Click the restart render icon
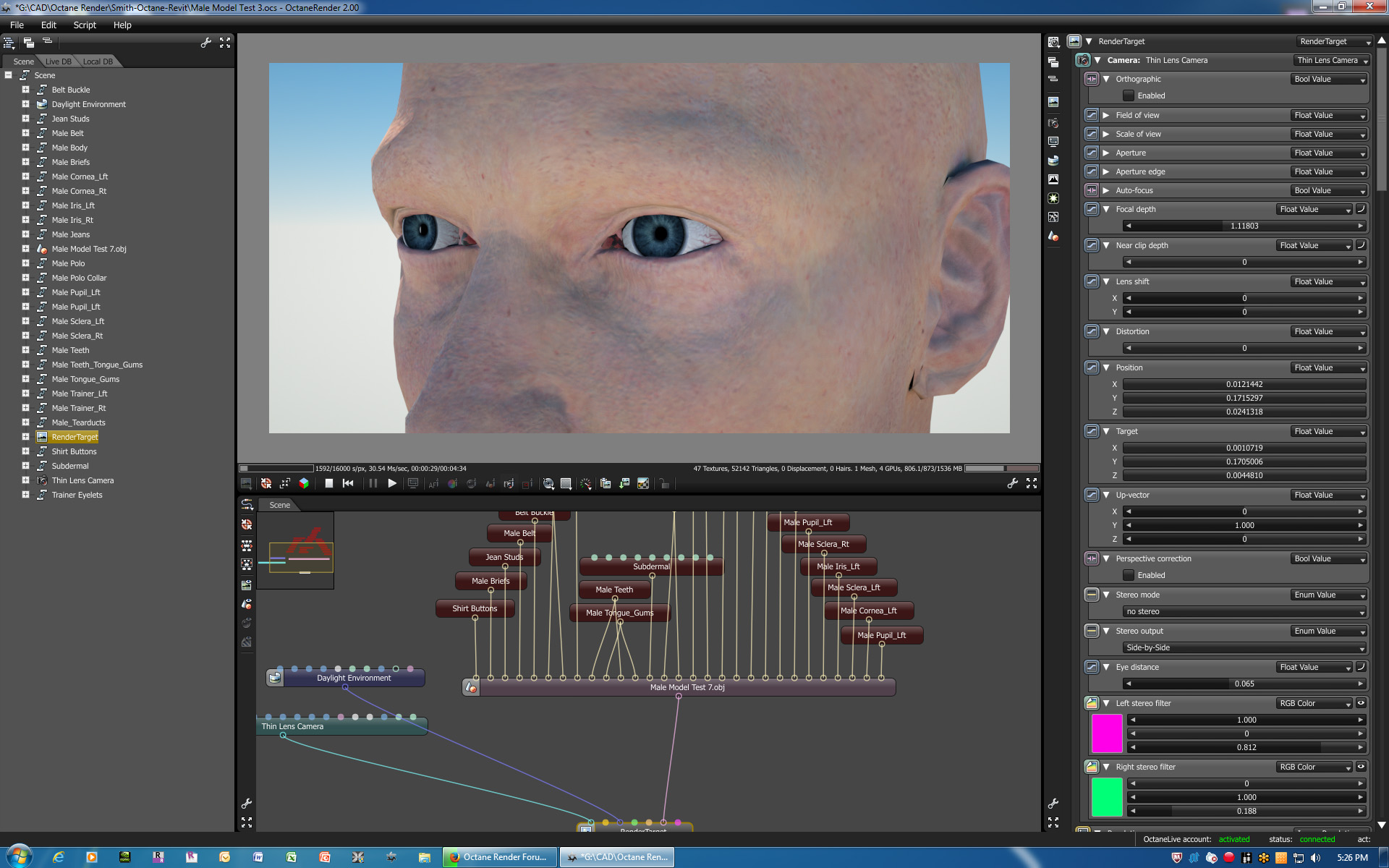This screenshot has height=868, width=1389. click(x=348, y=484)
